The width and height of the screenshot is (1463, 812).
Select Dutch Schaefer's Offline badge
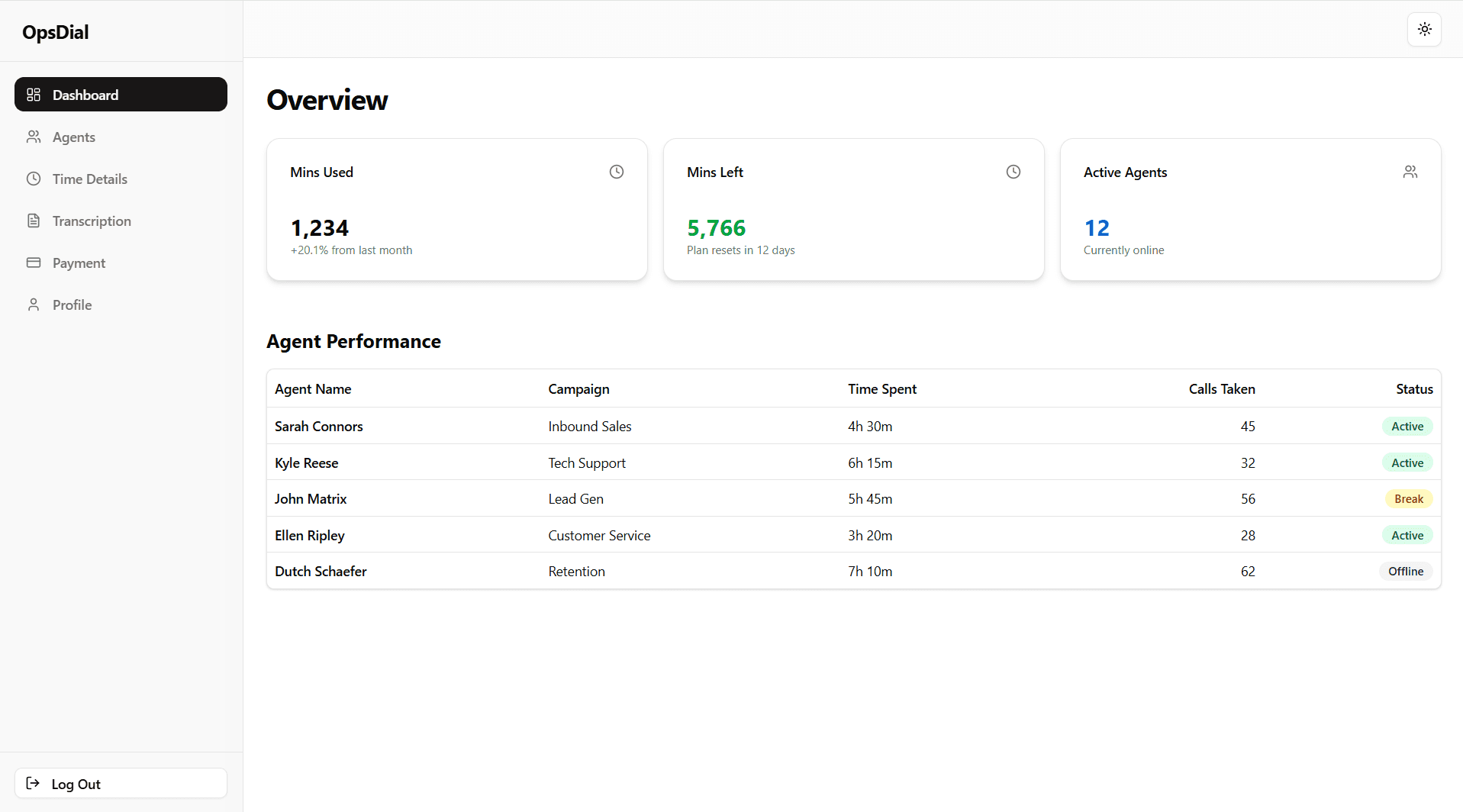tap(1405, 571)
